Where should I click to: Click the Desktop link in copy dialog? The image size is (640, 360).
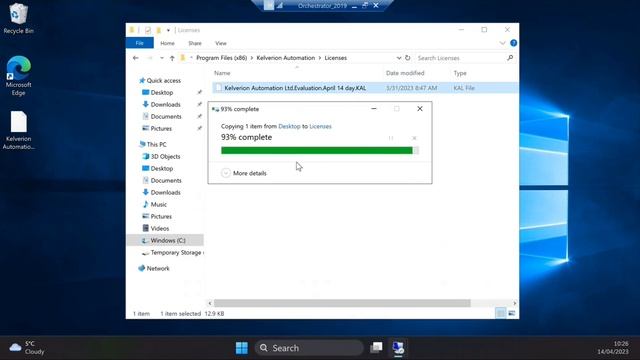[x=289, y=126]
